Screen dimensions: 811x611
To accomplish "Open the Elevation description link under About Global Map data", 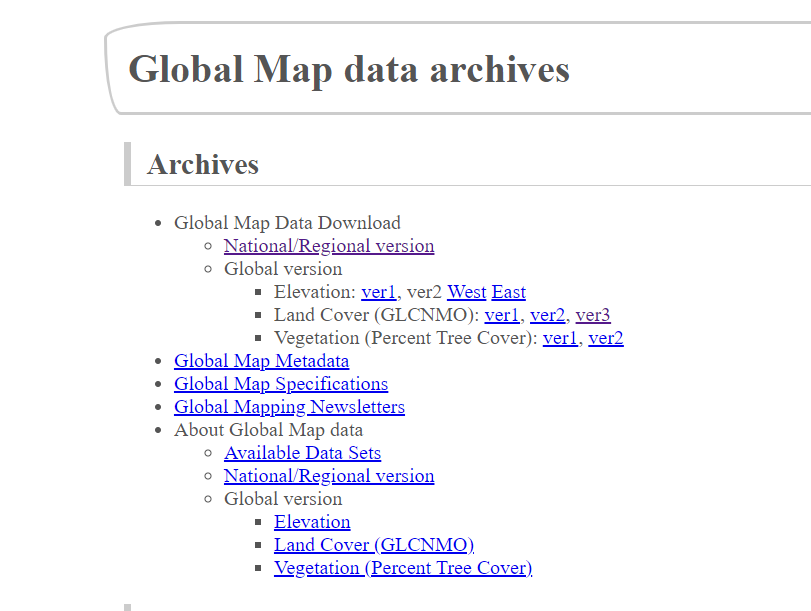I will (x=312, y=521).
